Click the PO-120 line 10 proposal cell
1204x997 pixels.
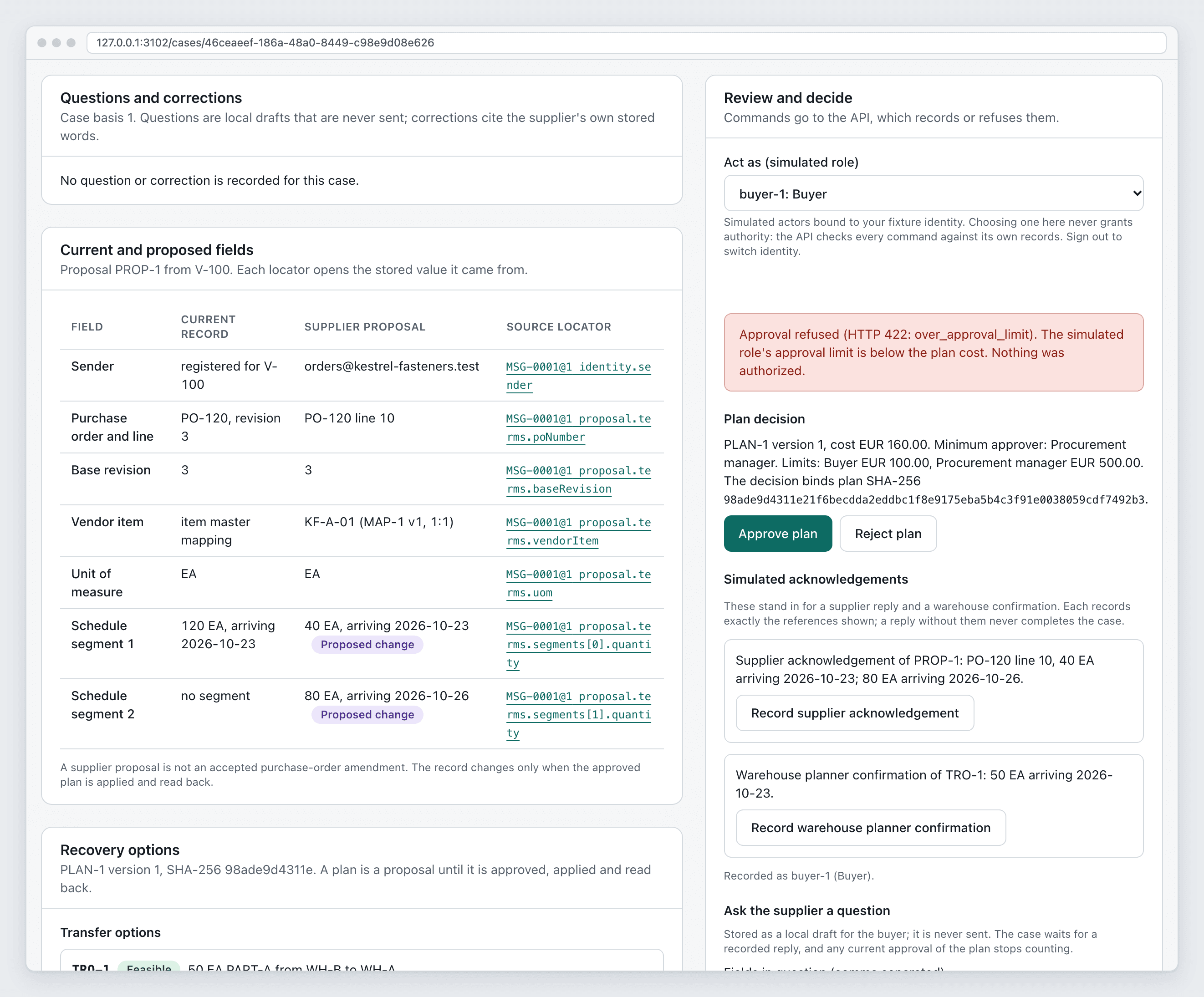coord(349,418)
